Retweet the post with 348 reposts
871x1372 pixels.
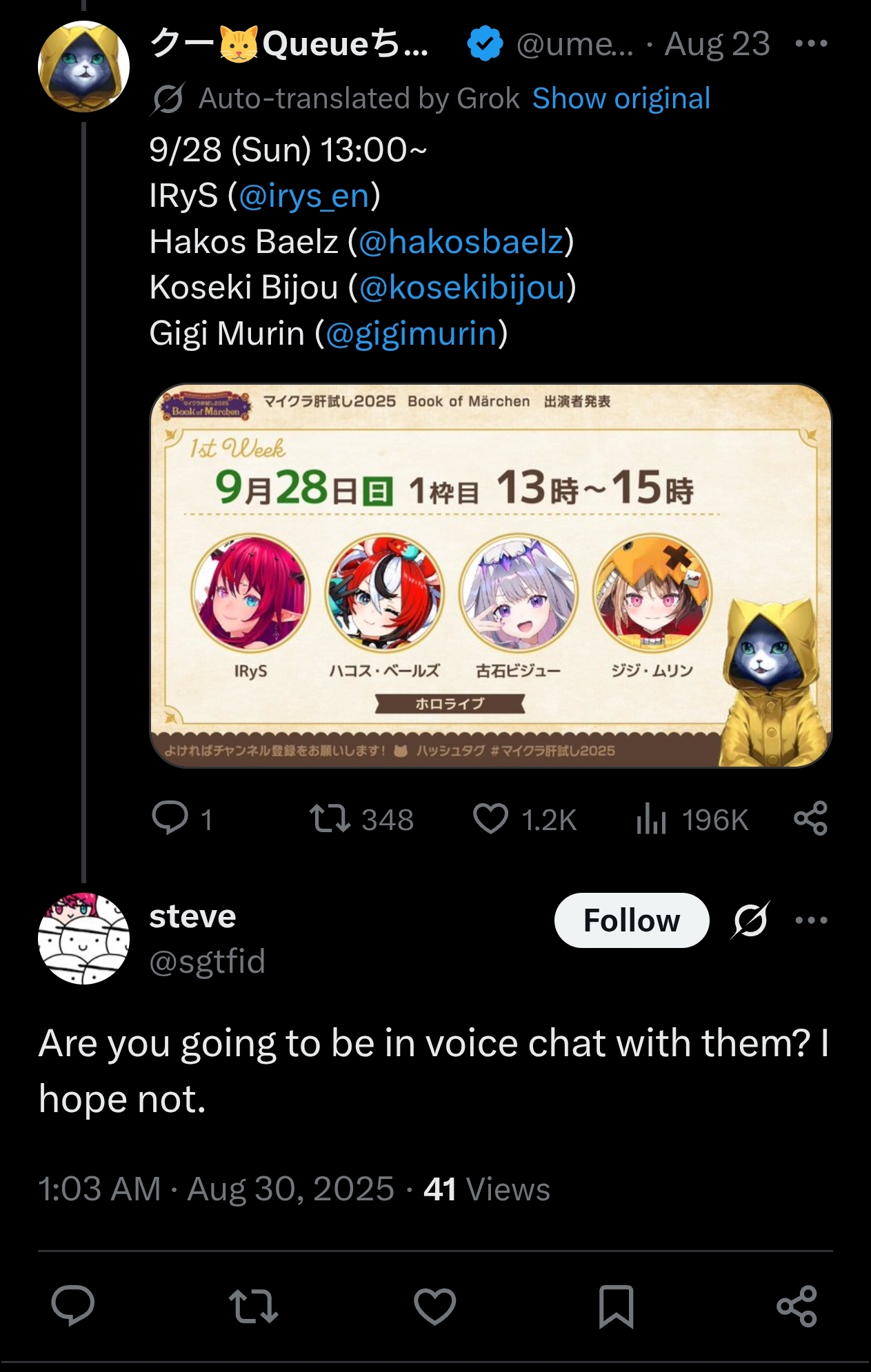point(330,819)
